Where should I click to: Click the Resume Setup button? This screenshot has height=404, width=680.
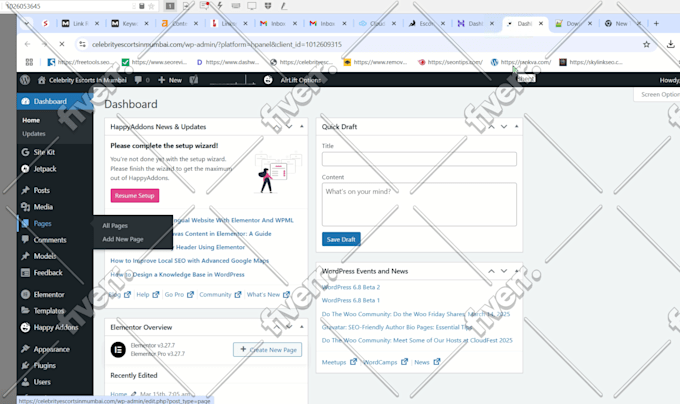click(135, 195)
